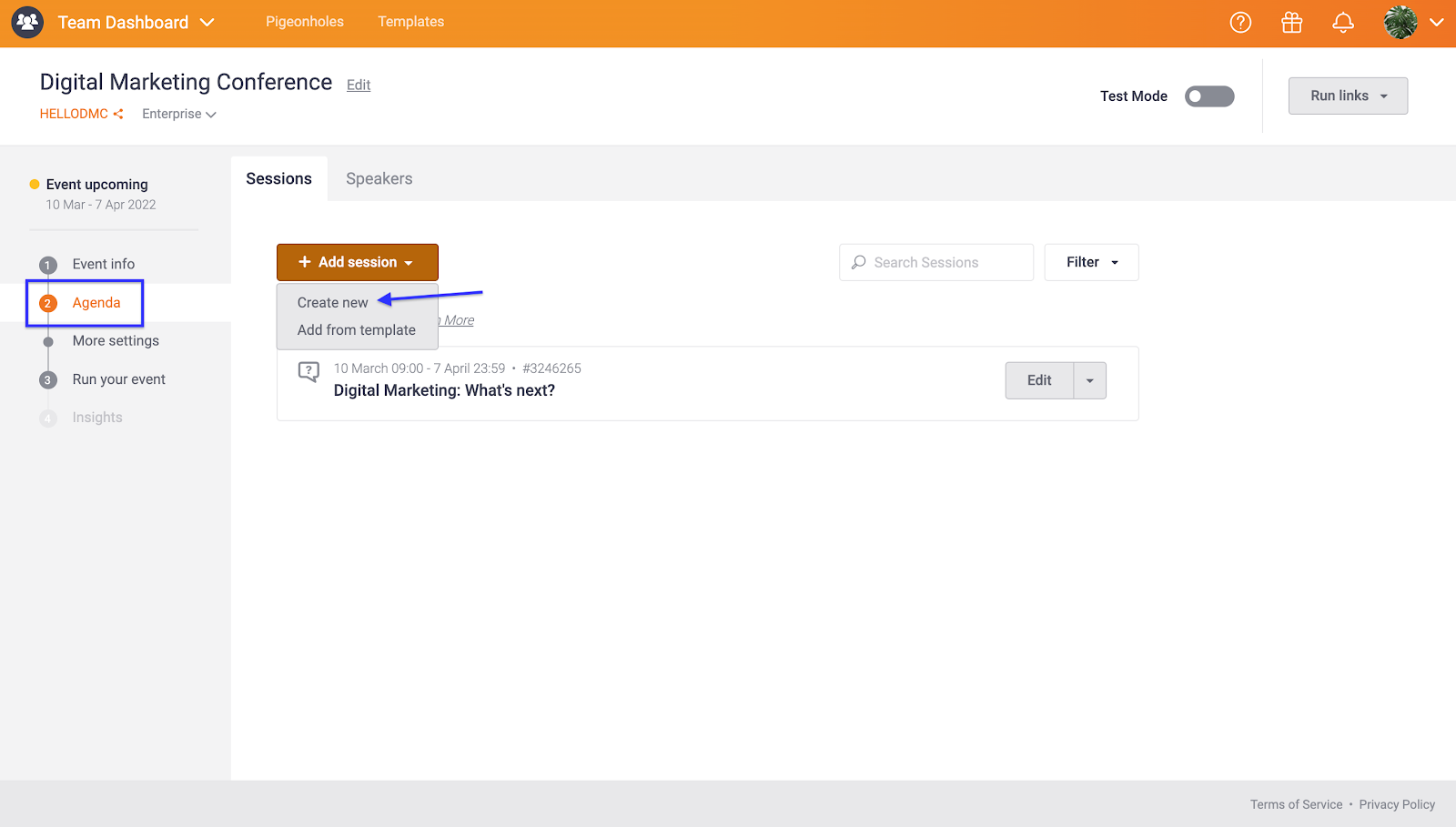This screenshot has width=1456, height=827.
Task: Go to Run your event step
Action: [x=118, y=379]
